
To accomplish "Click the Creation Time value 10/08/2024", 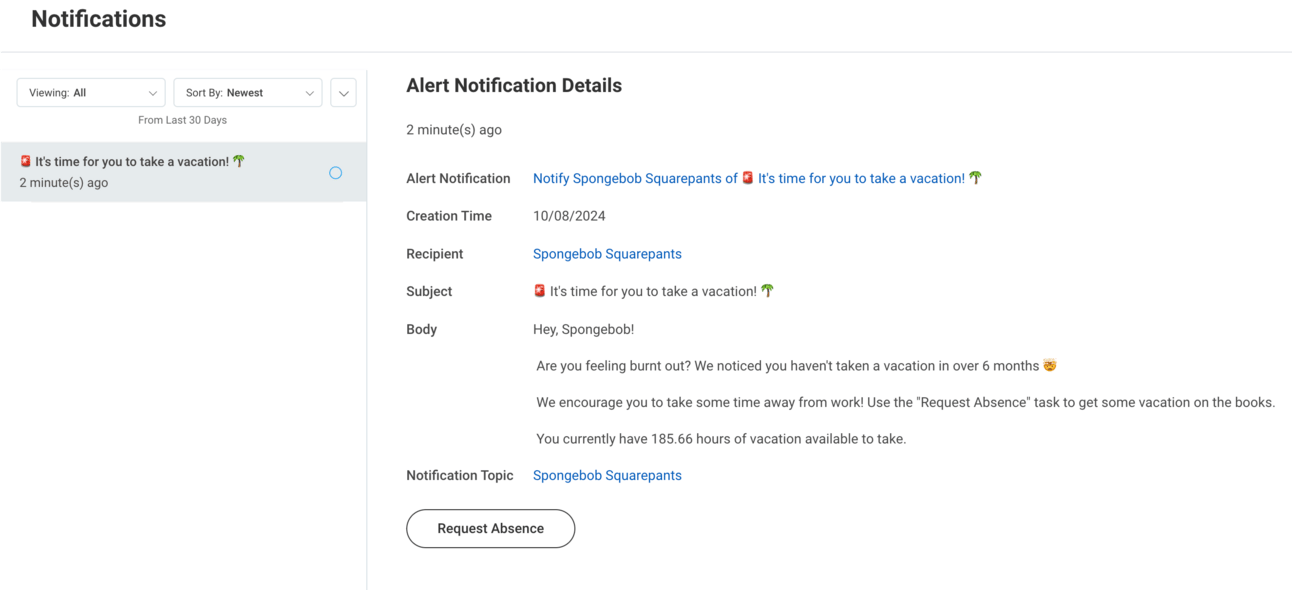I will pos(569,216).
